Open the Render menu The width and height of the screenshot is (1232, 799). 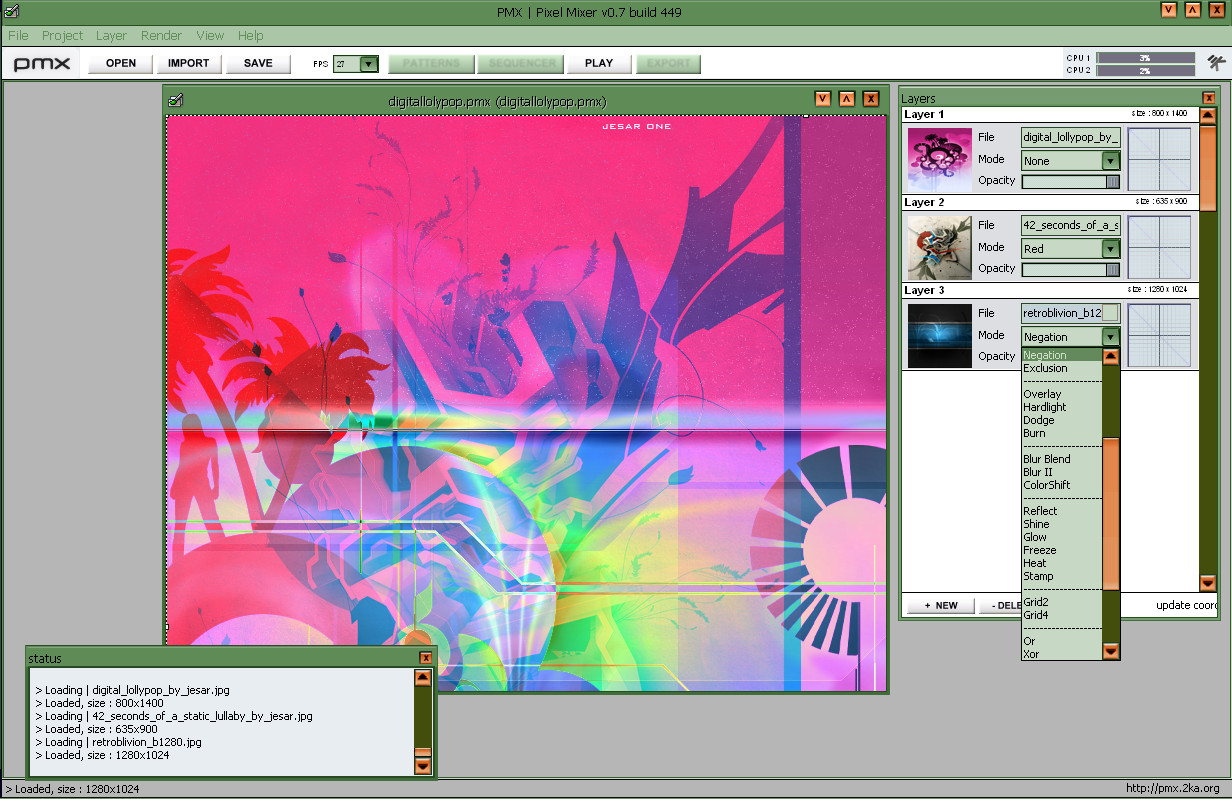[x=161, y=35]
